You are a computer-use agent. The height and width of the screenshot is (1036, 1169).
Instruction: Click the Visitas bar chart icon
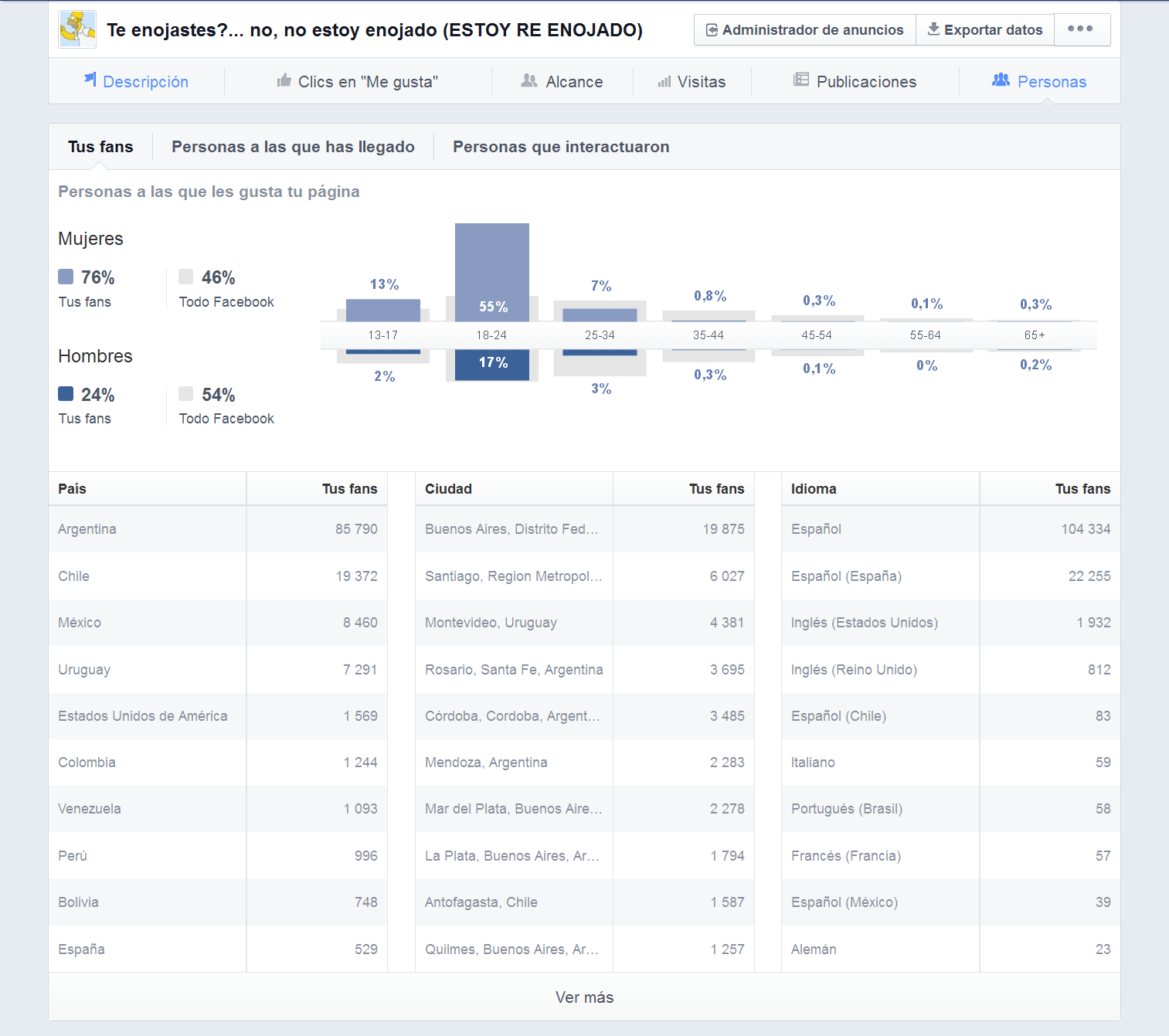[x=664, y=81]
